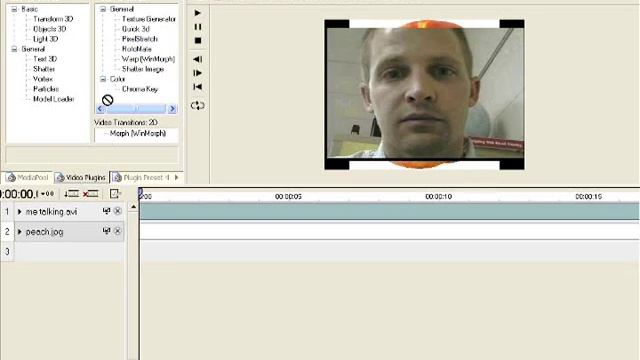
Task: Select Objects 3D plugin
Action: point(49,29)
